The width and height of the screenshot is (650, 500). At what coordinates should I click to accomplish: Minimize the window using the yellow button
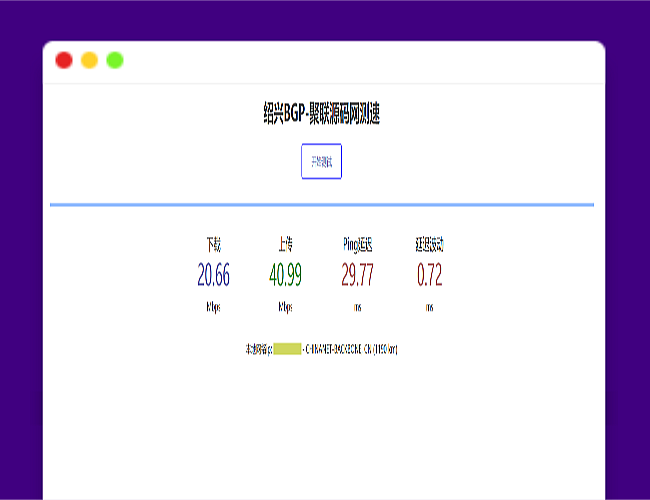pyautogui.click(x=89, y=60)
